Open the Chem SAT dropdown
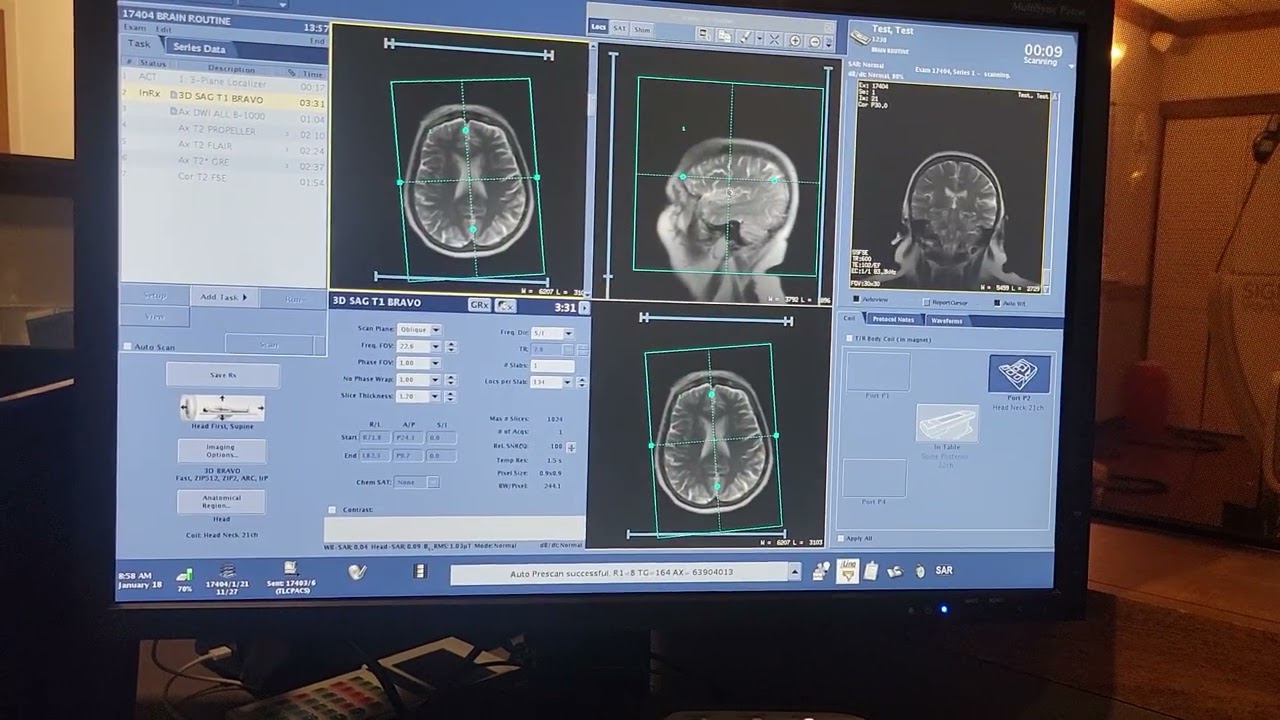The image size is (1280, 720). tap(432, 483)
